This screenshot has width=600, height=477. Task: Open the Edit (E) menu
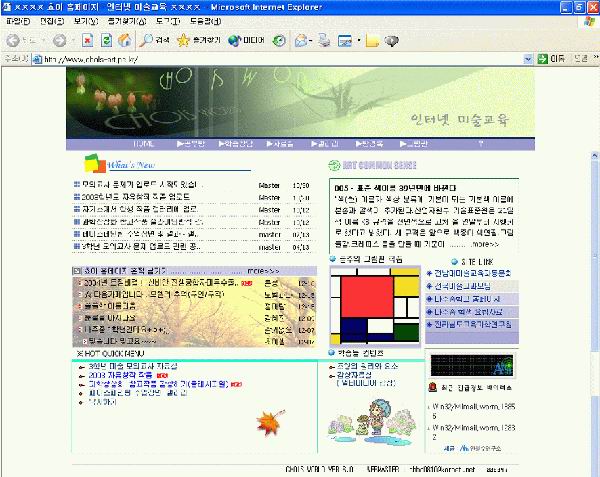pos(52,21)
